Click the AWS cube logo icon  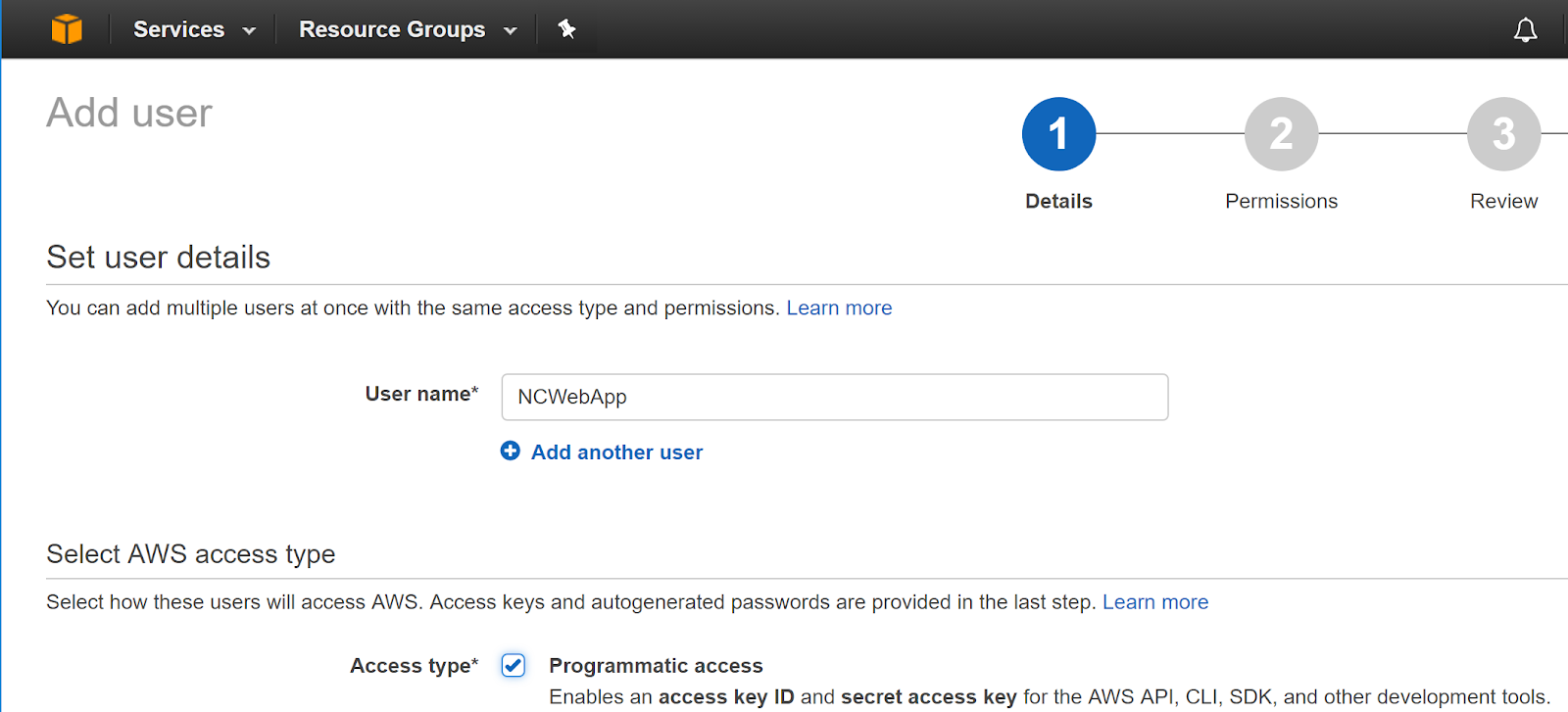coord(67,29)
